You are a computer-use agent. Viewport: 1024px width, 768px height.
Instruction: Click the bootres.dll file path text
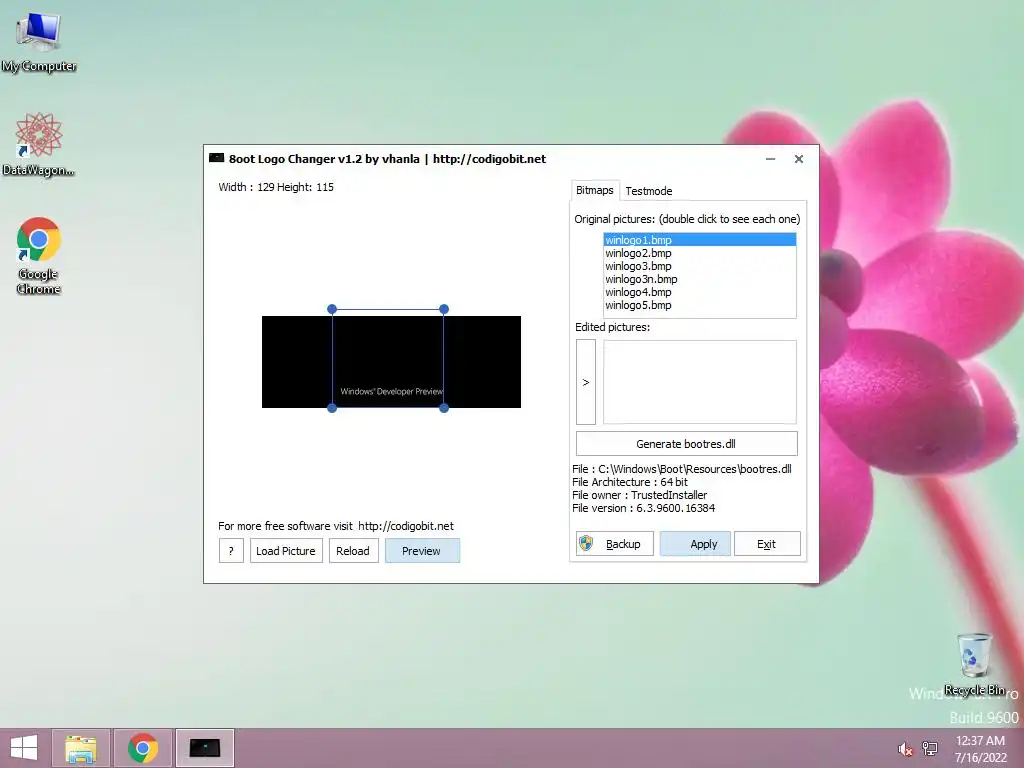pos(682,469)
